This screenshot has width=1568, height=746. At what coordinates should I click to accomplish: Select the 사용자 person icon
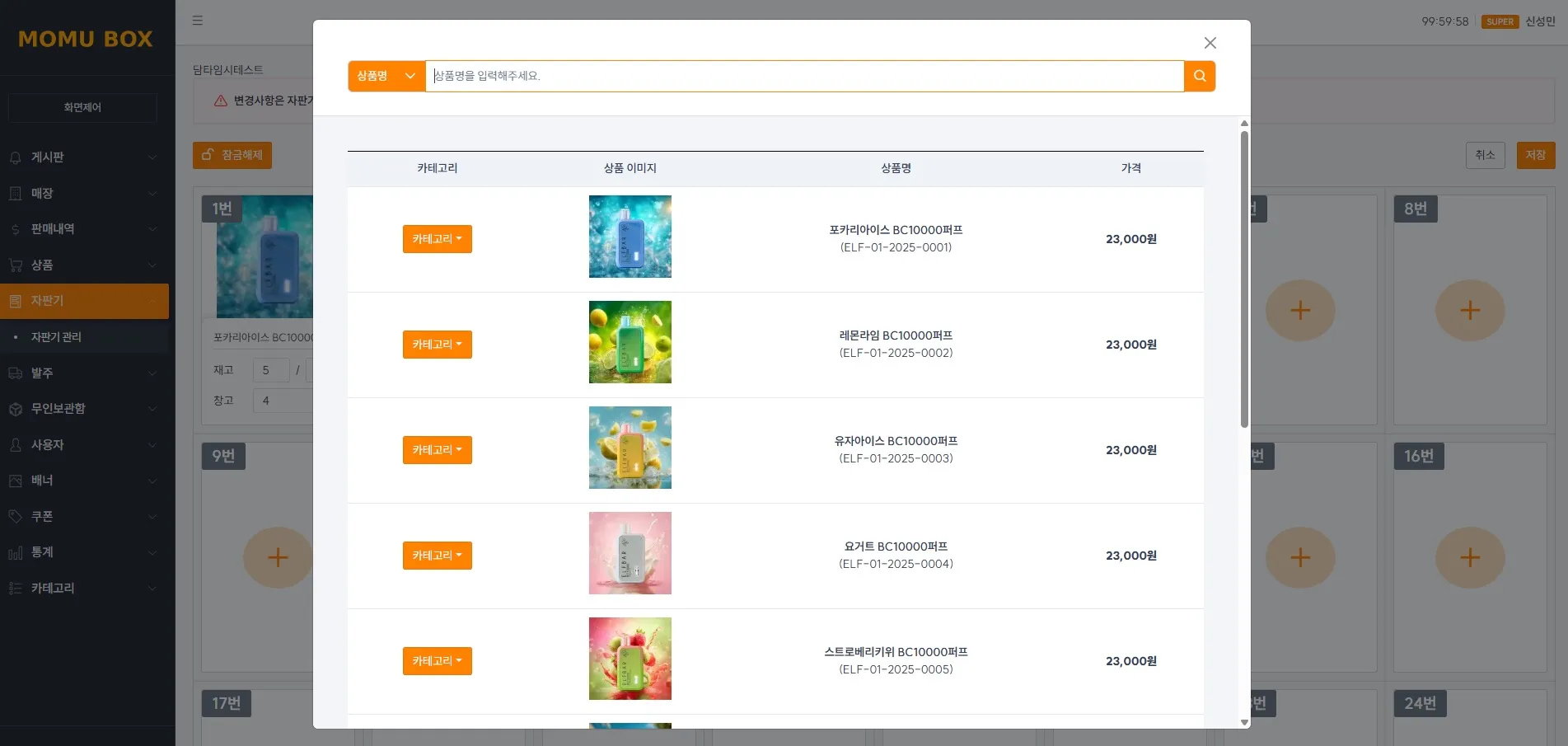[15, 444]
